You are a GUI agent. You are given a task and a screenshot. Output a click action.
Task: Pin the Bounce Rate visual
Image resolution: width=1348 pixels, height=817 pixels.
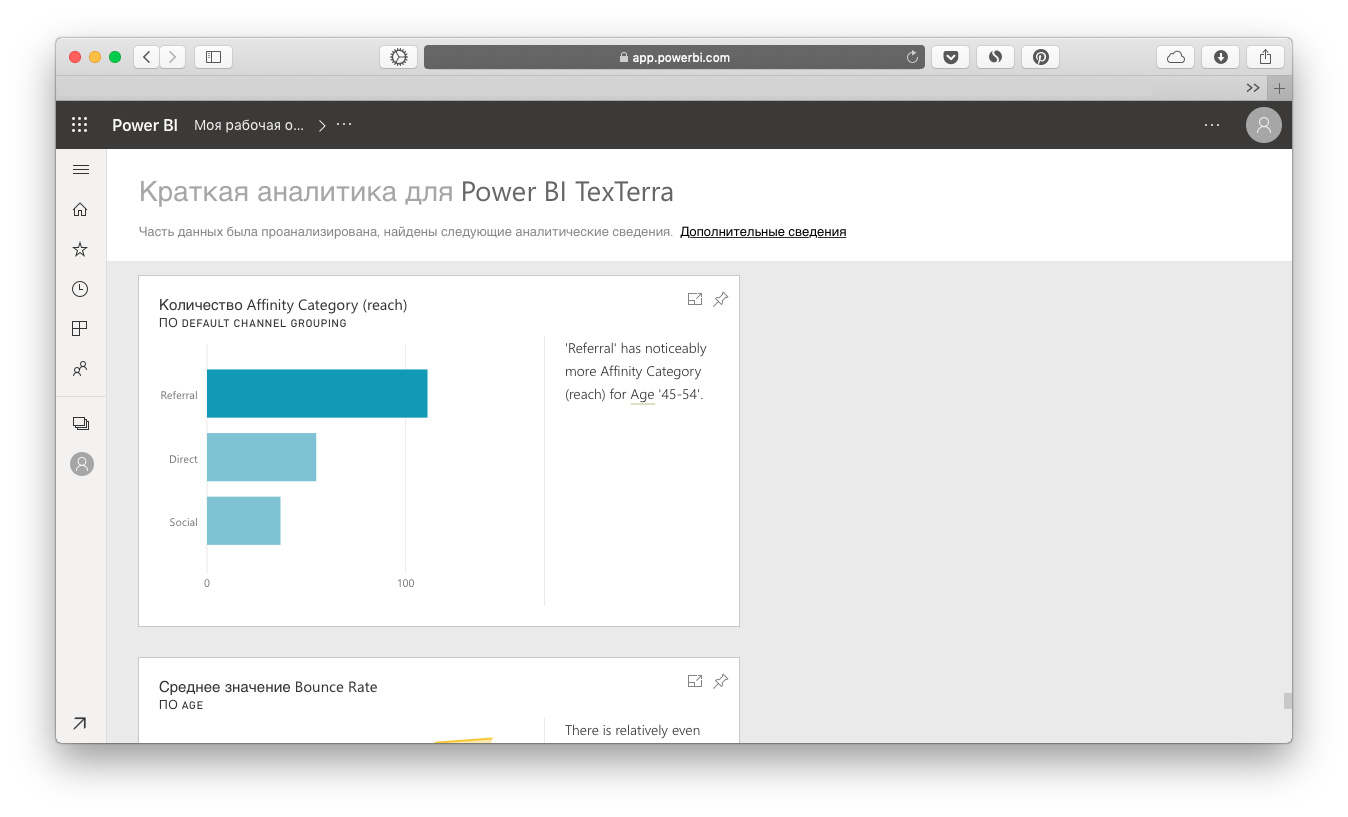coord(721,681)
